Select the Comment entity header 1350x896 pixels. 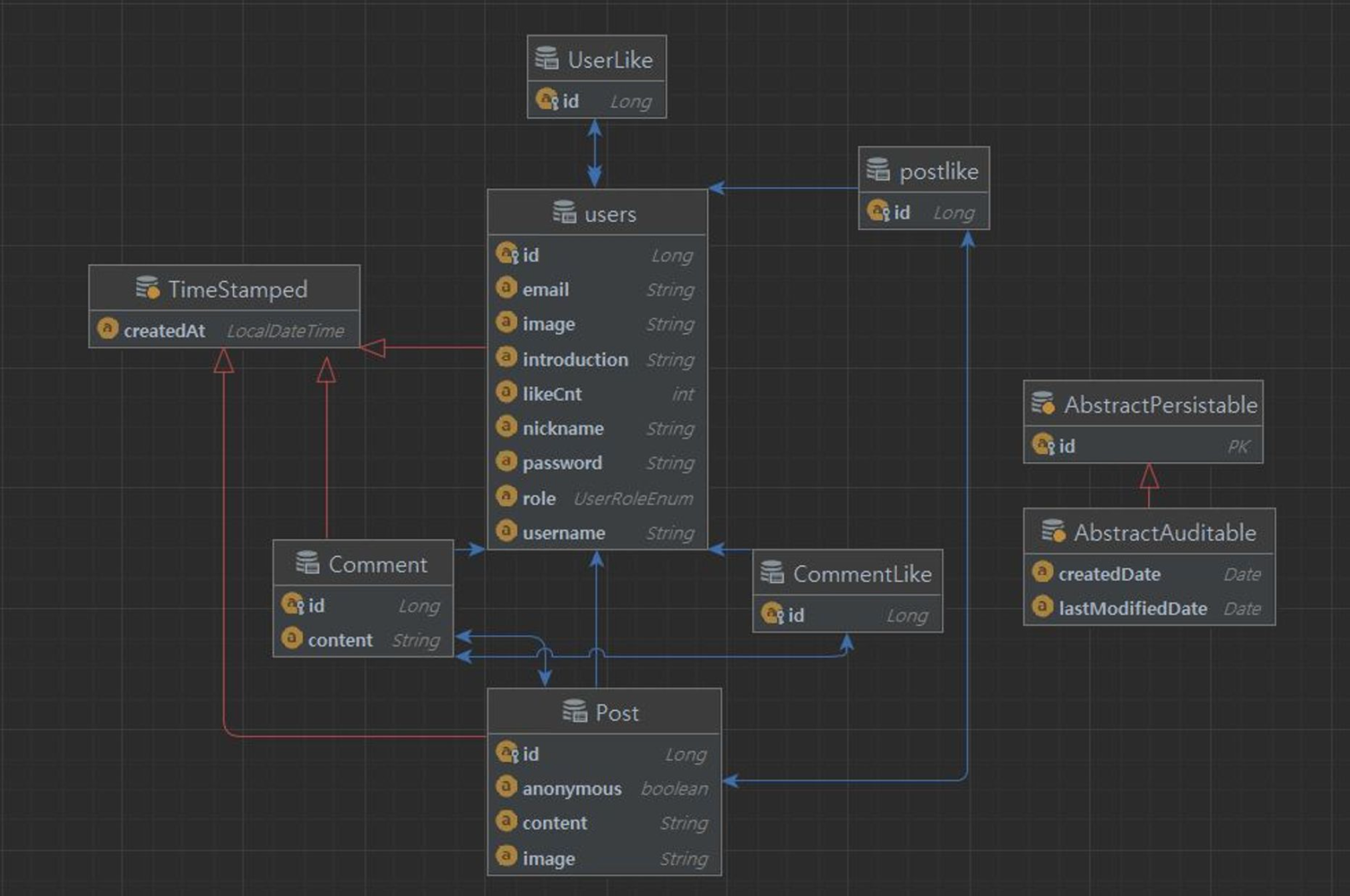click(x=377, y=564)
